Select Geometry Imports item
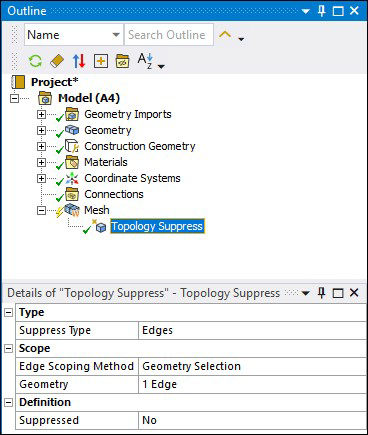Screen dimensions: 368x435 tap(128, 114)
